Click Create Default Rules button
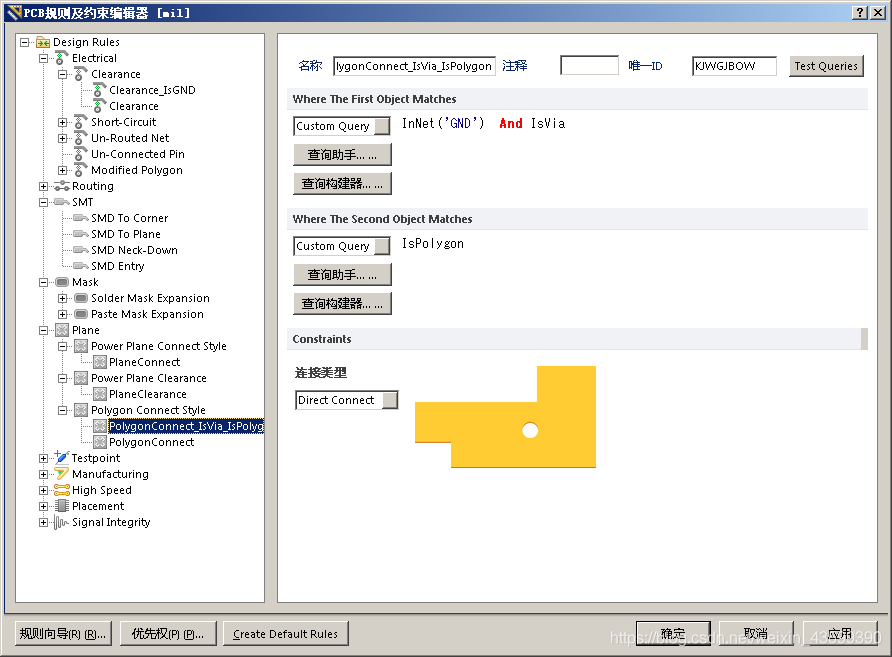 click(285, 633)
